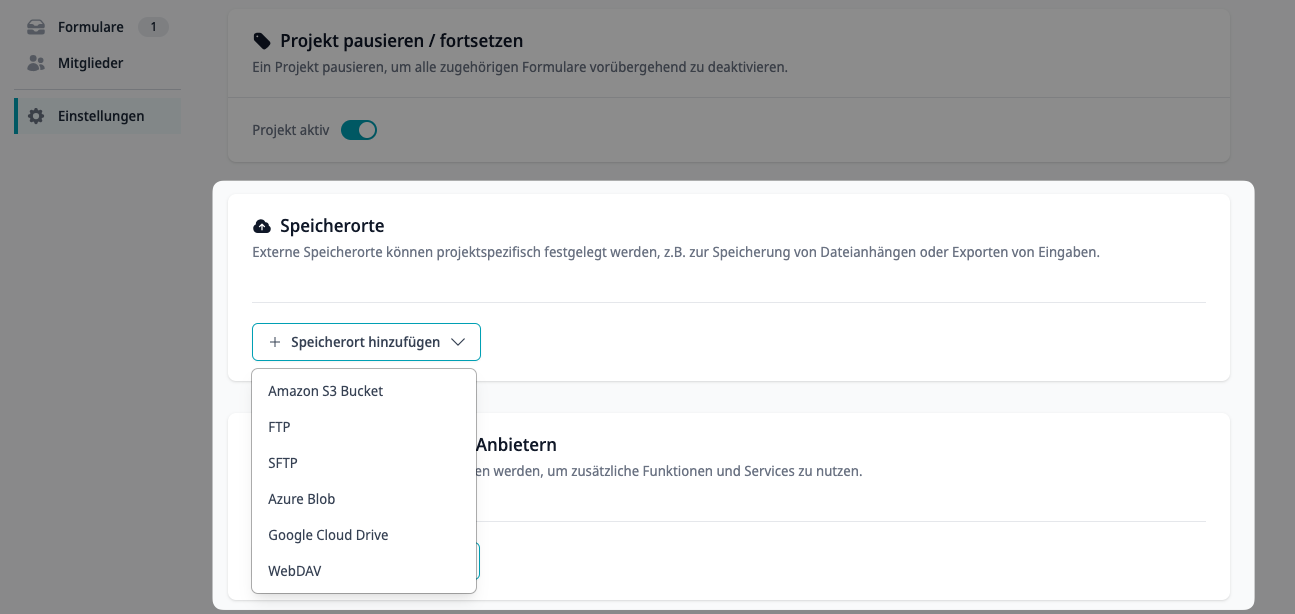Viewport: 1295px width, 614px height.
Task: Click the chevron on Speicherort hinzufügen
Action: tap(458, 342)
